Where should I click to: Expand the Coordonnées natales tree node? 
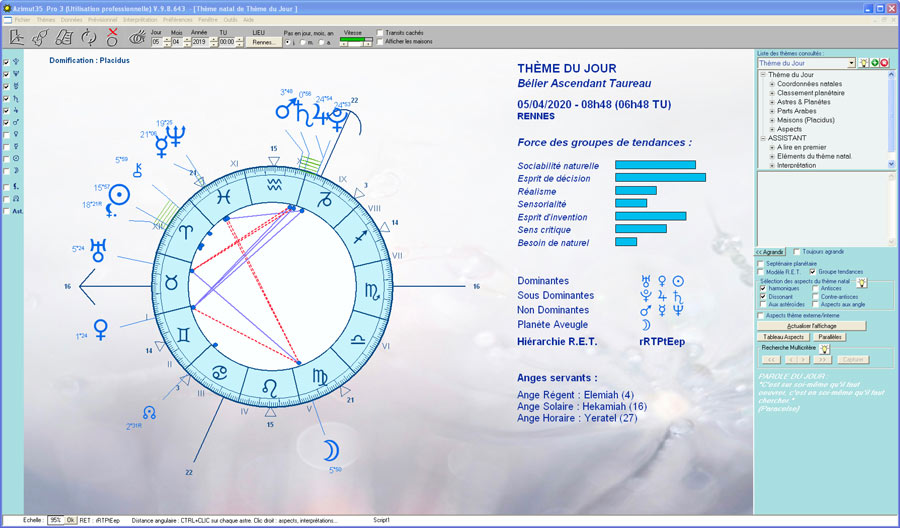(x=772, y=84)
